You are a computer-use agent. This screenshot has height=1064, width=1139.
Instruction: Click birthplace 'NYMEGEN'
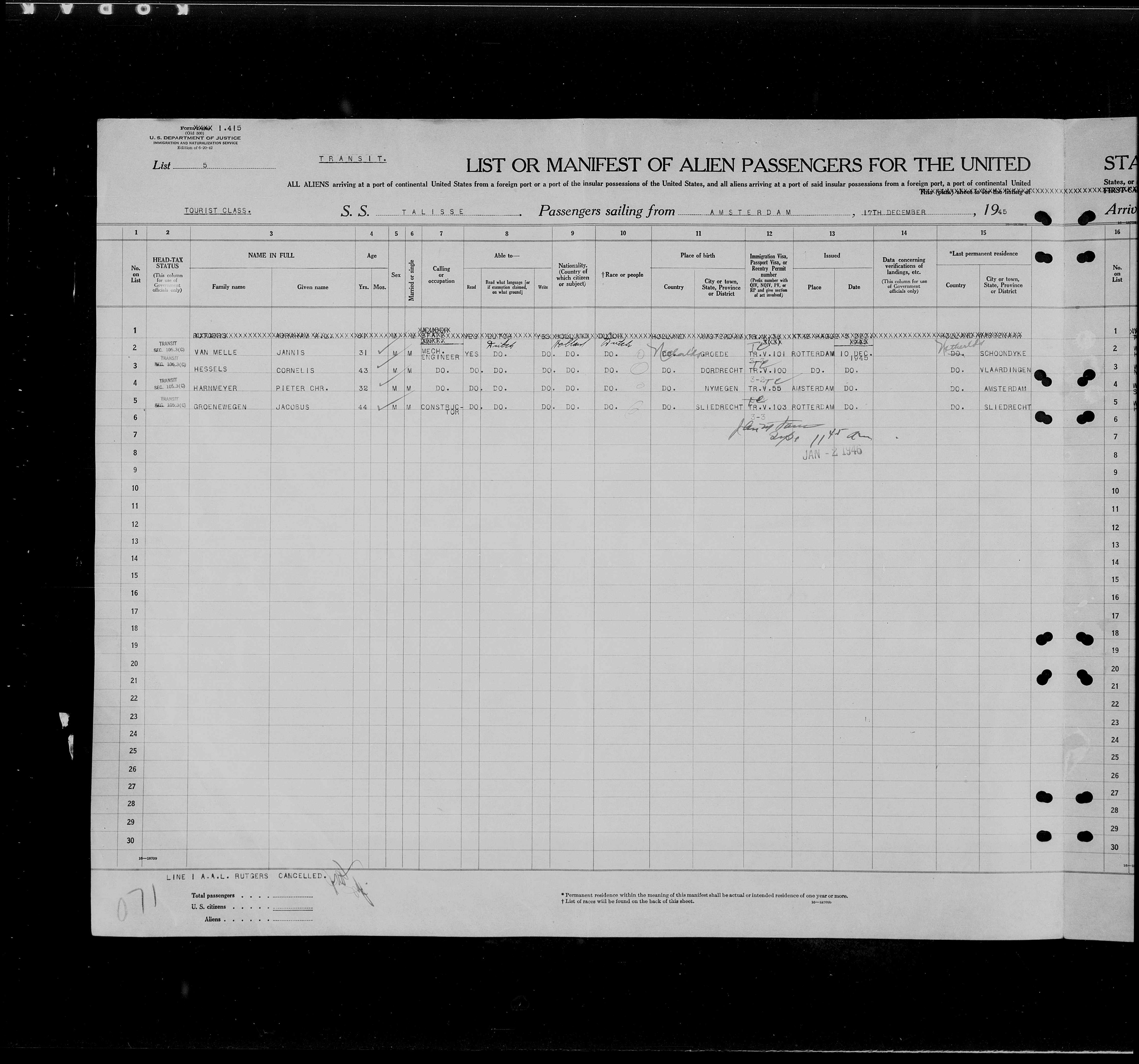coord(721,389)
